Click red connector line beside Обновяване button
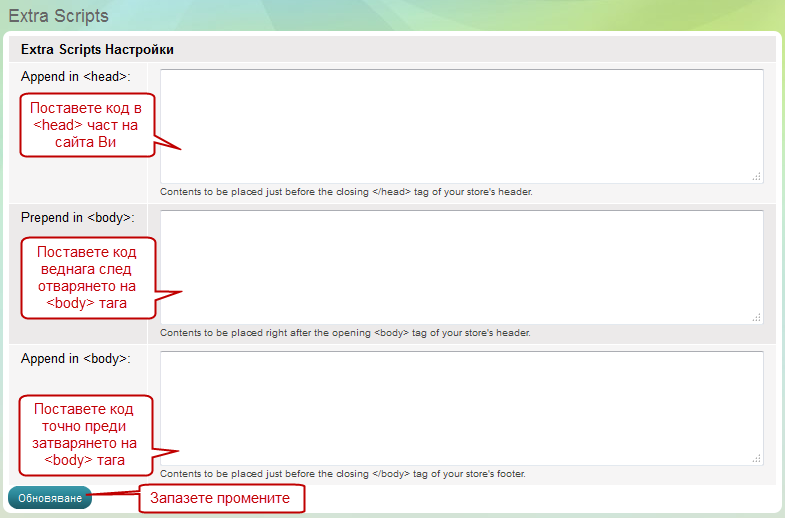Viewport: 785px width, 518px height. pos(114,493)
